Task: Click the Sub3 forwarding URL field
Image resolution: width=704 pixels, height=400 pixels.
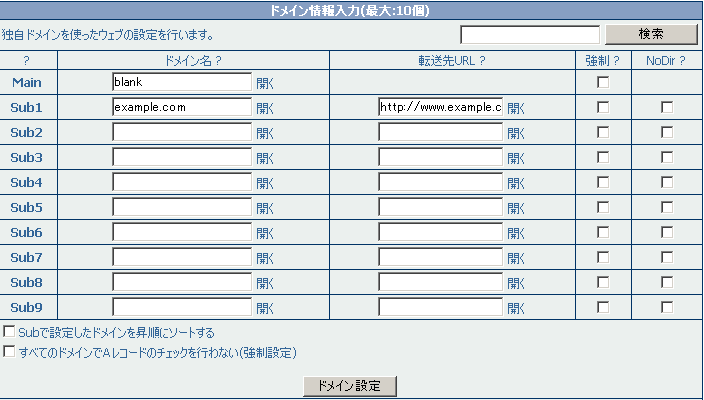Action: pyautogui.click(x=440, y=157)
